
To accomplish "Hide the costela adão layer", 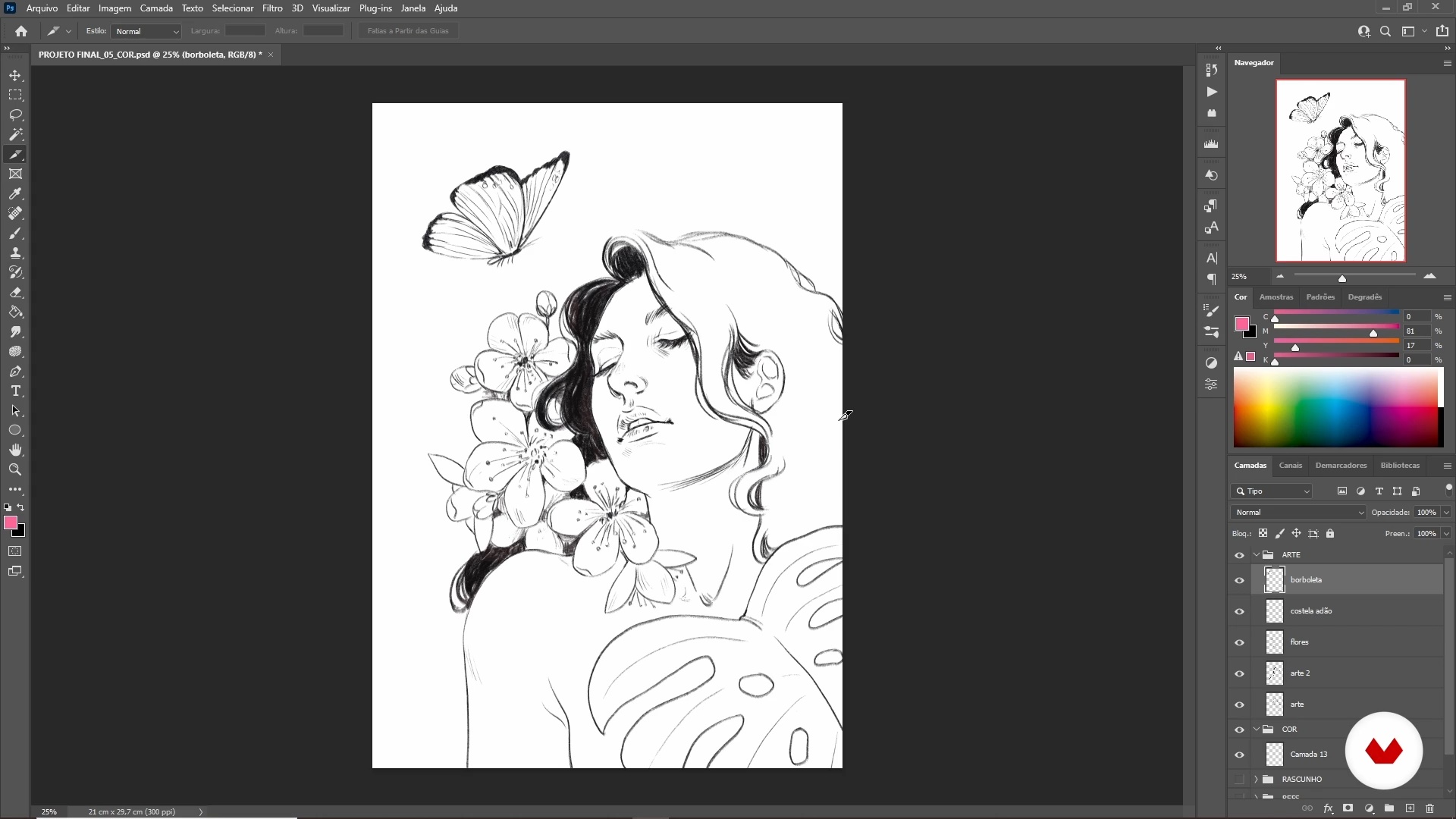I will (1239, 612).
